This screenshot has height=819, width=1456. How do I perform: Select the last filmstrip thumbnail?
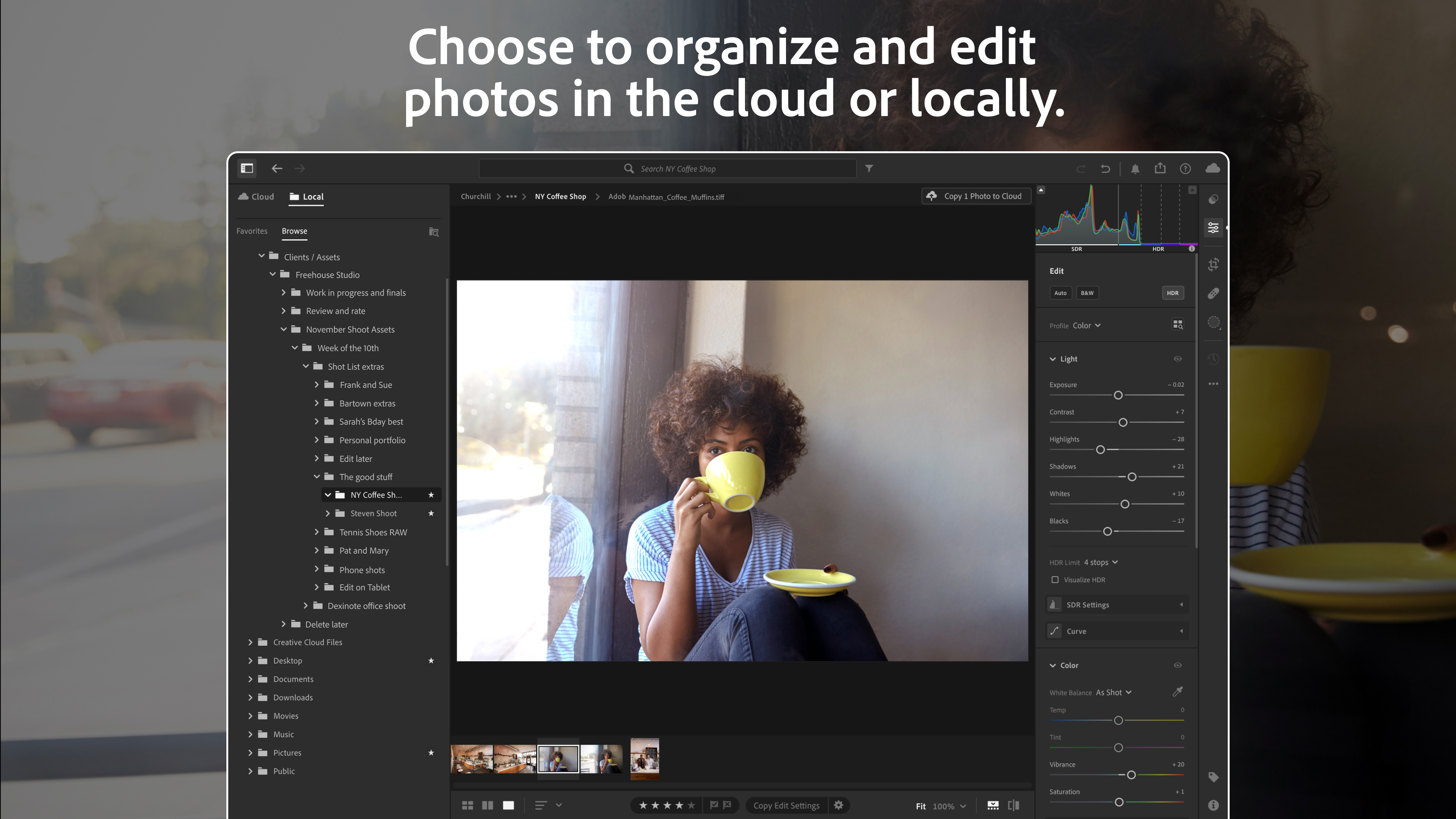click(644, 758)
